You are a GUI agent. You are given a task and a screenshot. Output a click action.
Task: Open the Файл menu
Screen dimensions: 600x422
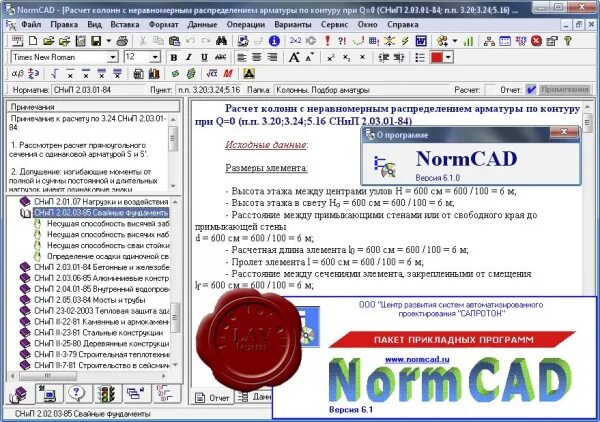tap(31, 24)
